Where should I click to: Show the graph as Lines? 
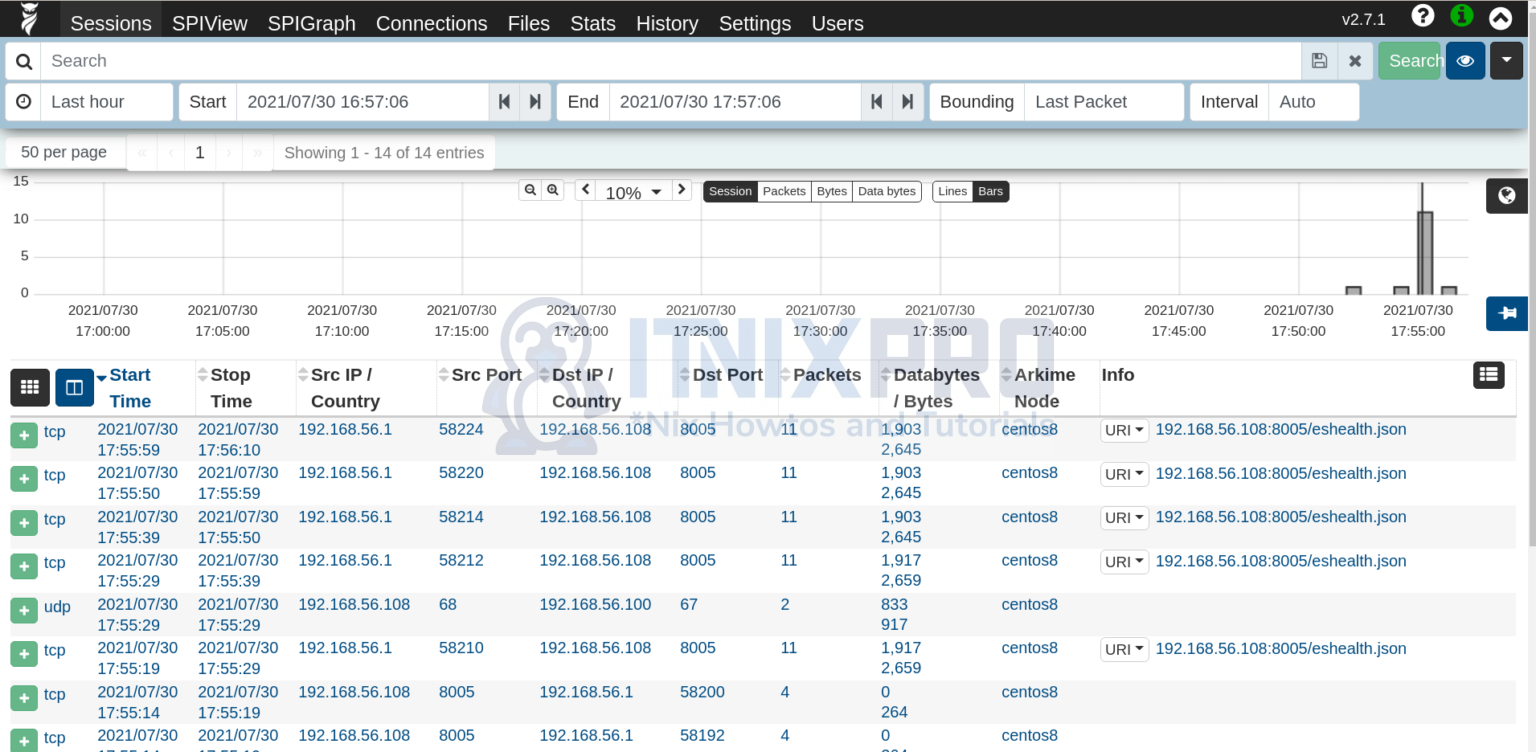pyautogui.click(x=953, y=191)
